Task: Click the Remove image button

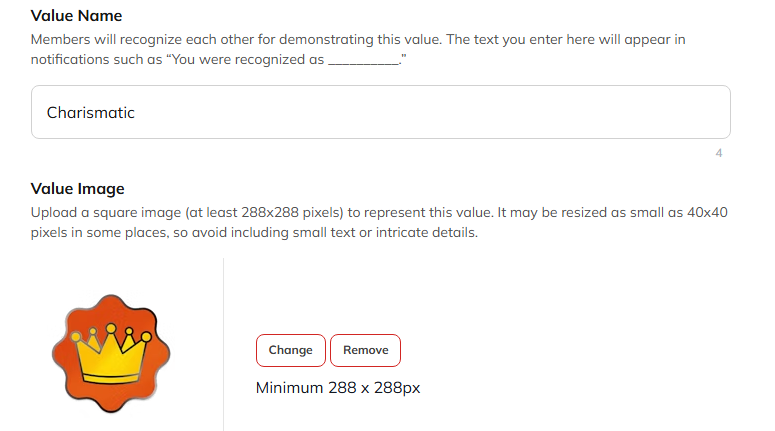Action: pos(365,350)
